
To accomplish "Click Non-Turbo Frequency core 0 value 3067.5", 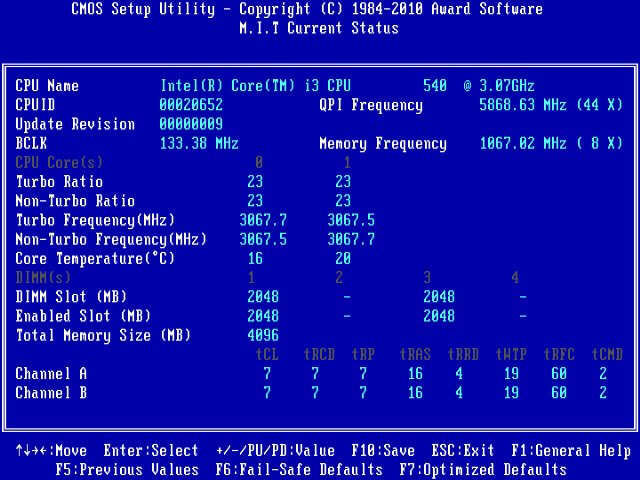I will tap(263, 239).
